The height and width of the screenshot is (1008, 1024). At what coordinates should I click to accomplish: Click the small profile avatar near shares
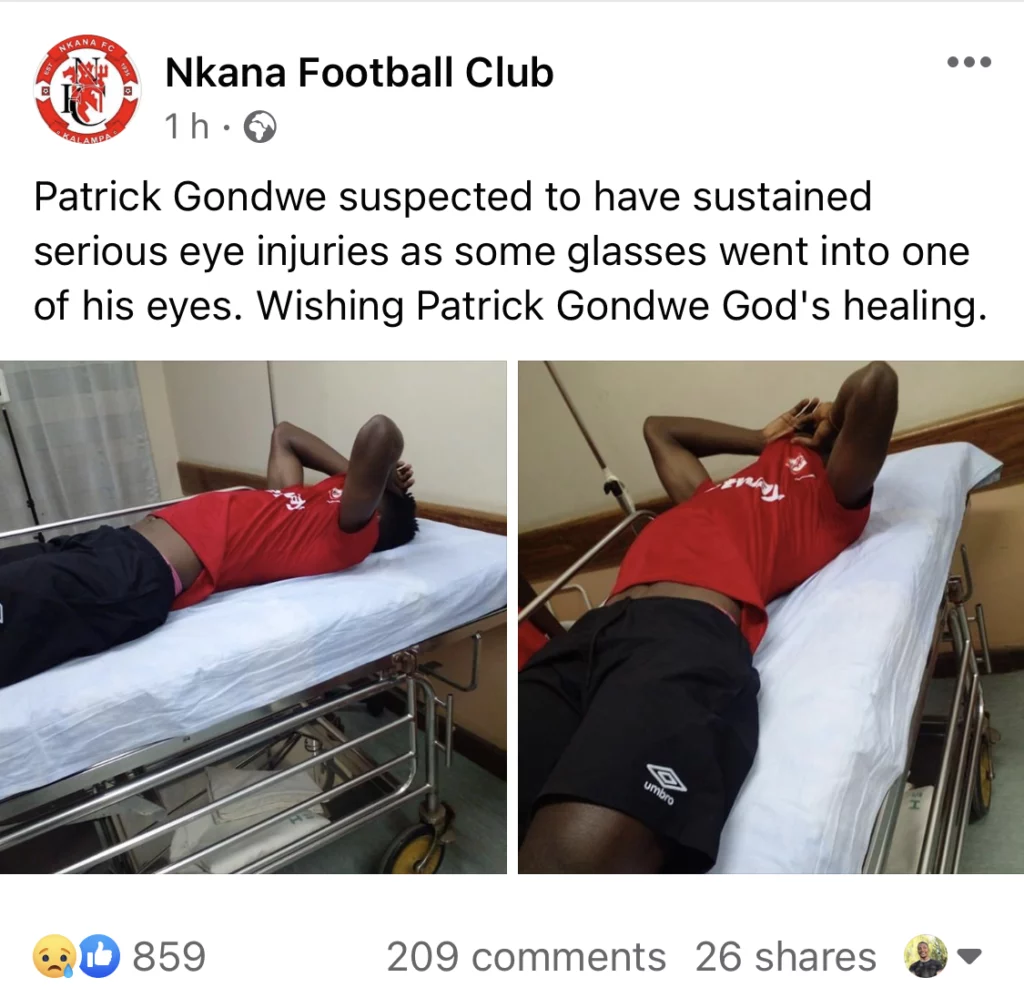(x=925, y=956)
